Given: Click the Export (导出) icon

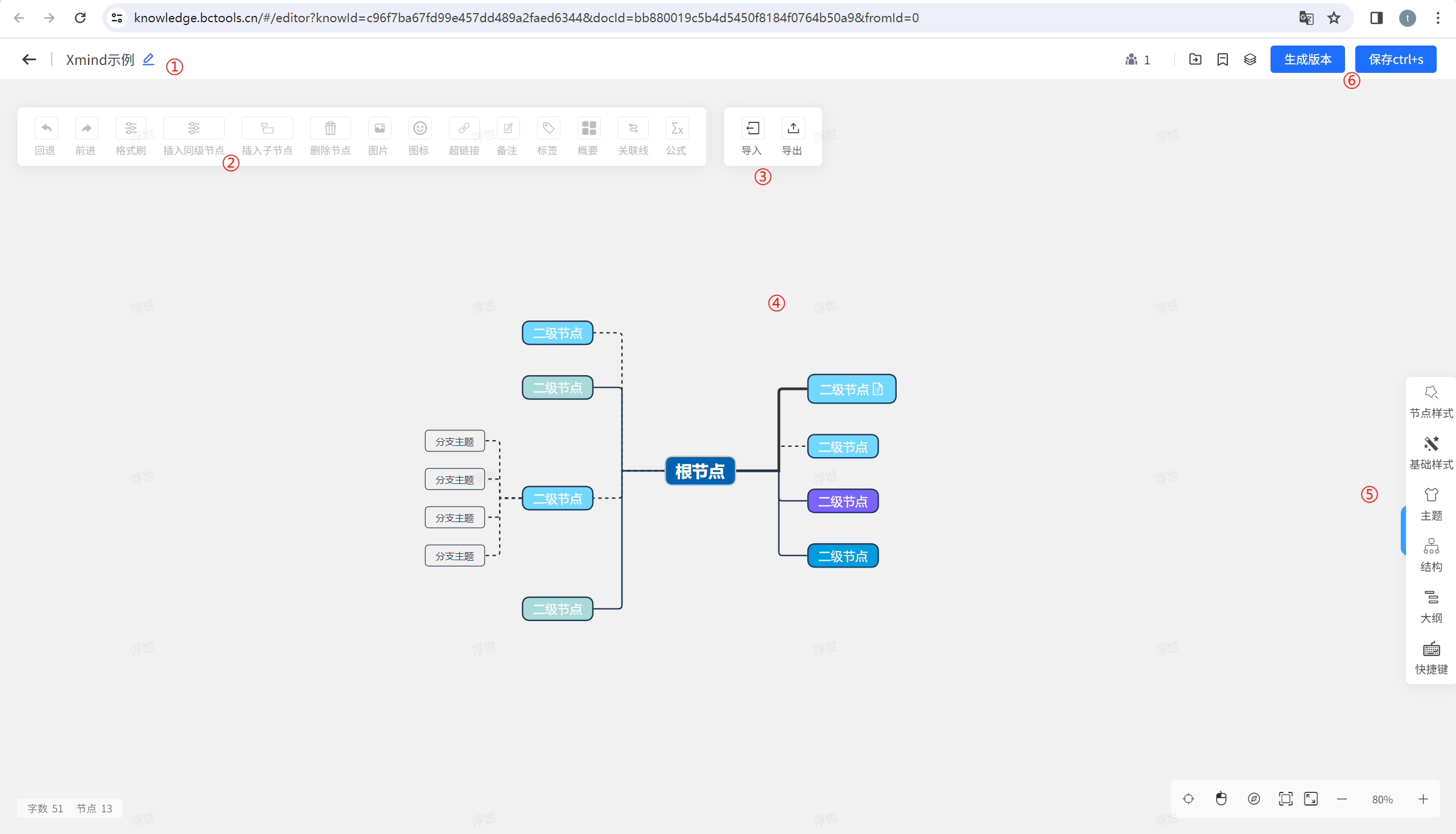Looking at the screenshot, I should coord(793,128).
